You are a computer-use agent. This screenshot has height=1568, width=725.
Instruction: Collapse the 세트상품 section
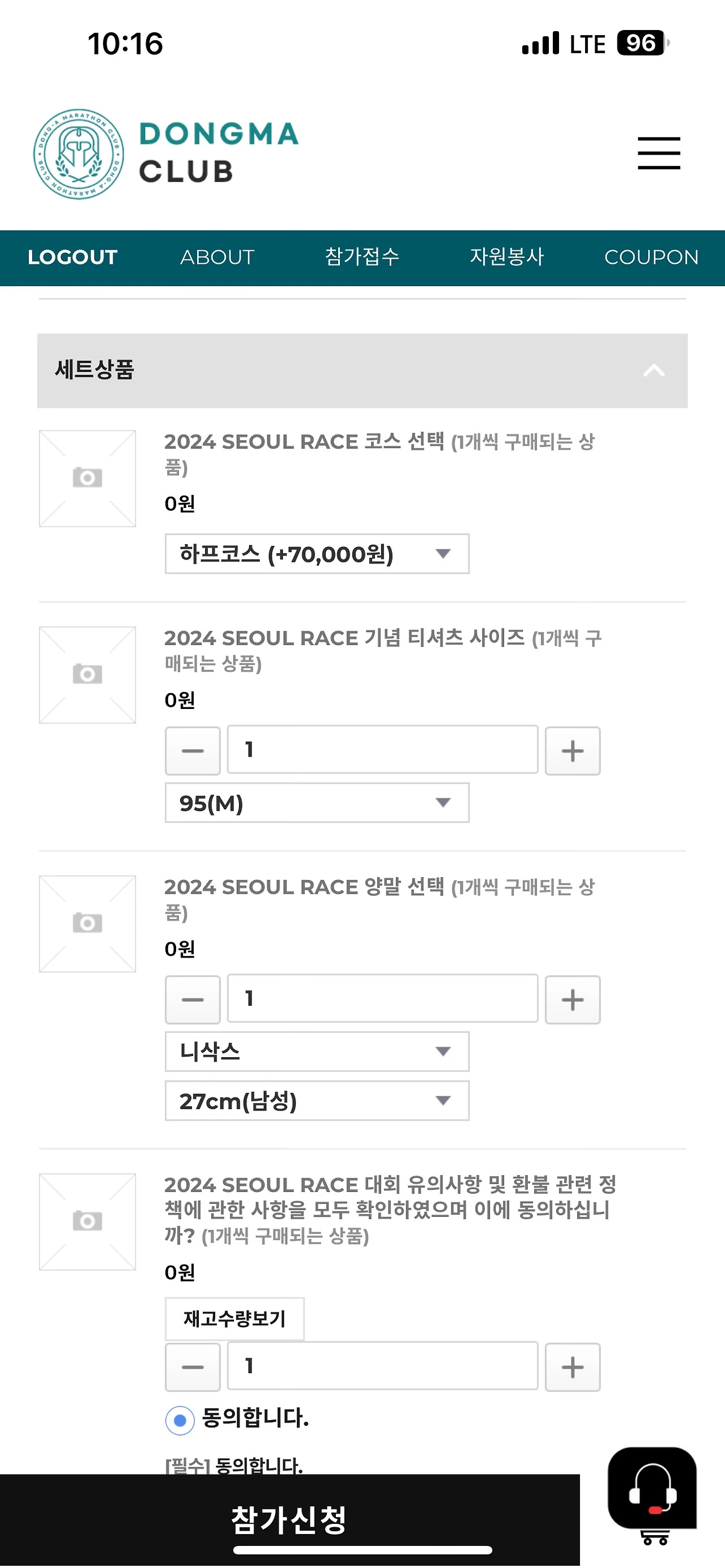click(654, 371)
